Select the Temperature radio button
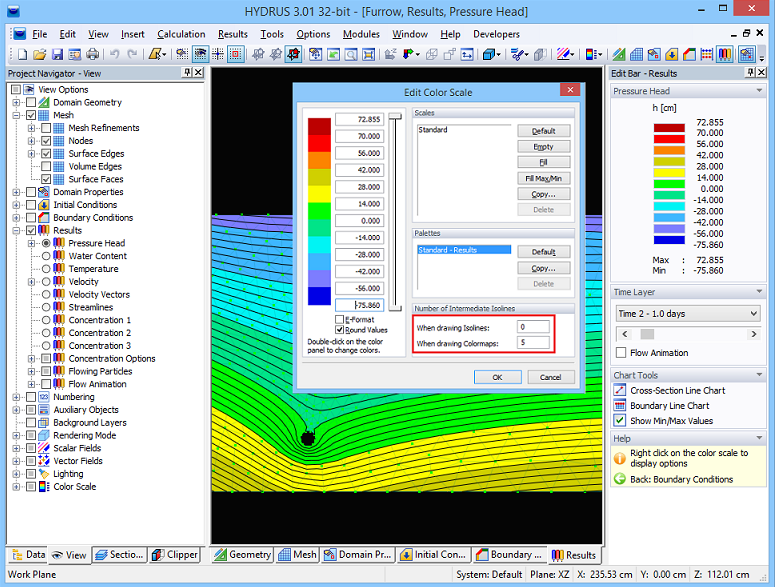775x587 pixels. [x=46, y=269]
